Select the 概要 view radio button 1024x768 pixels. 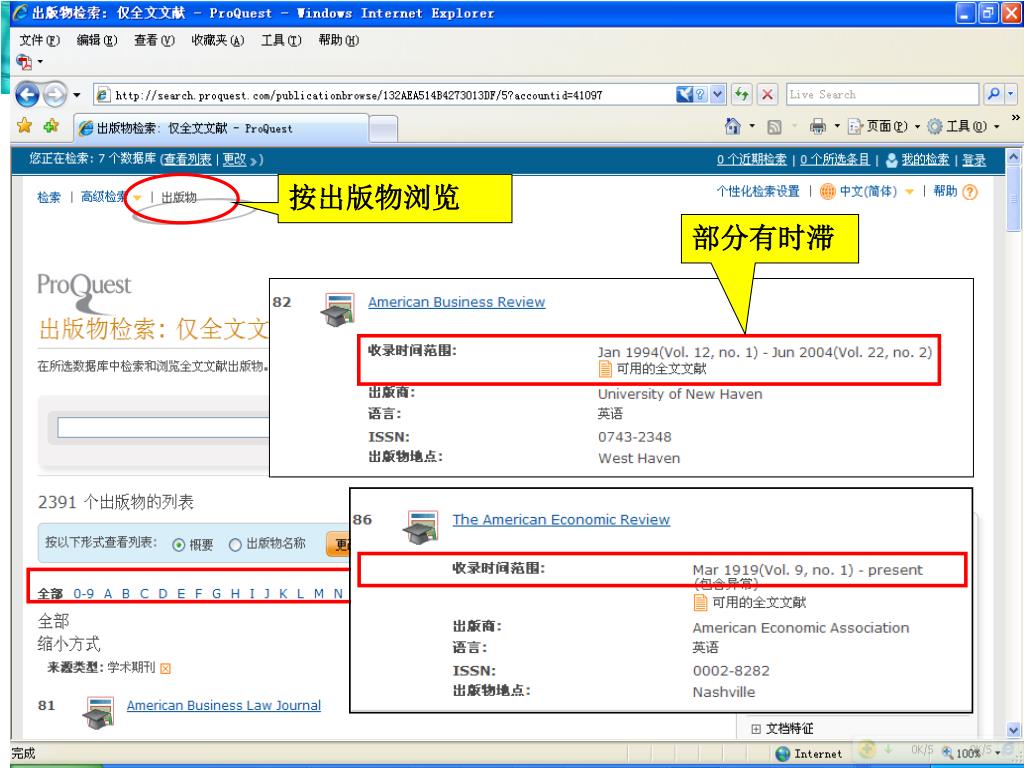click(178, 545)
